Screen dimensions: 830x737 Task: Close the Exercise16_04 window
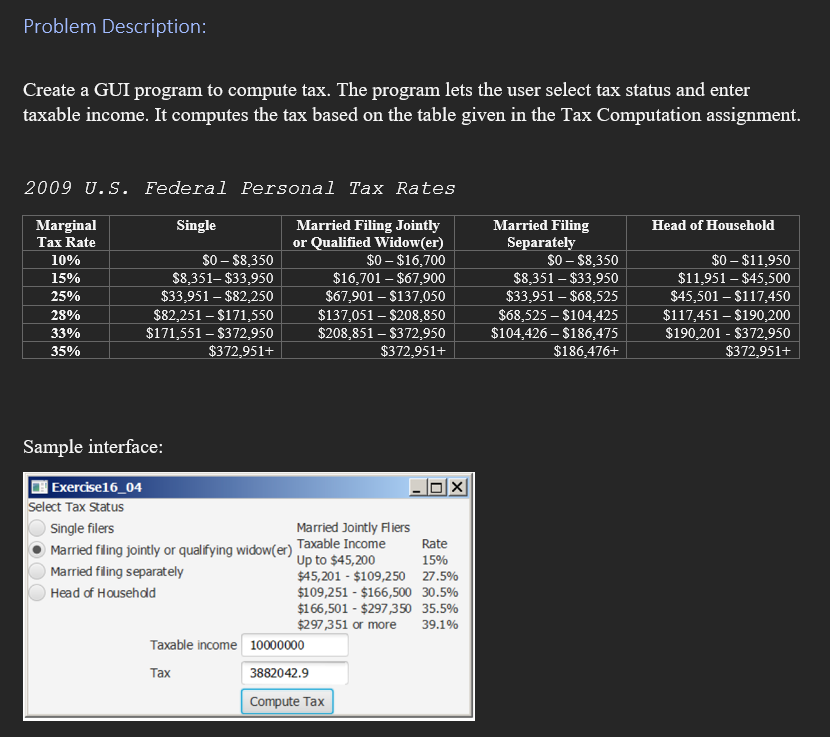458,487
